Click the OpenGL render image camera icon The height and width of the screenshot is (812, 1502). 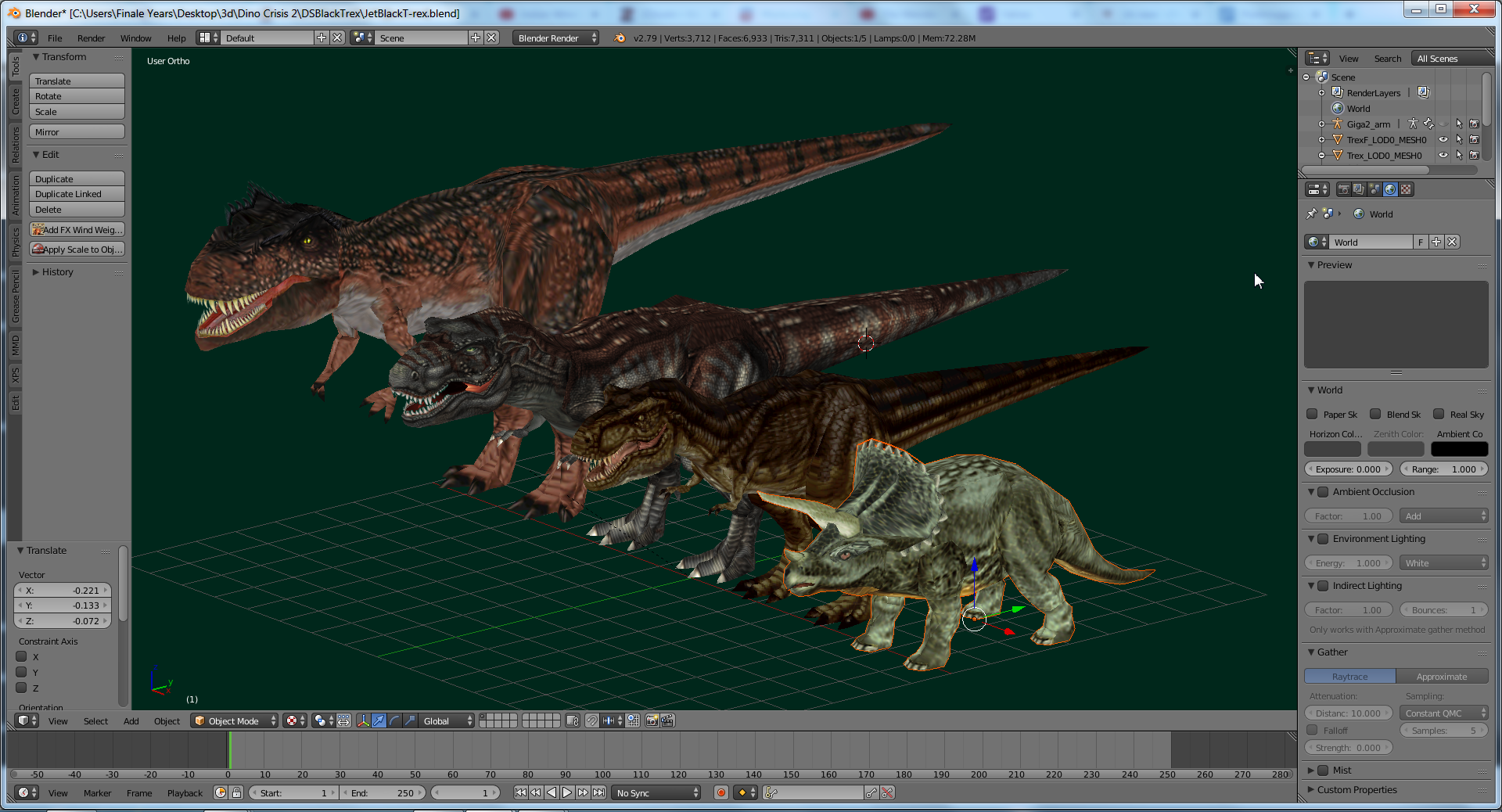pyautogui.click(x=652, y=720)
